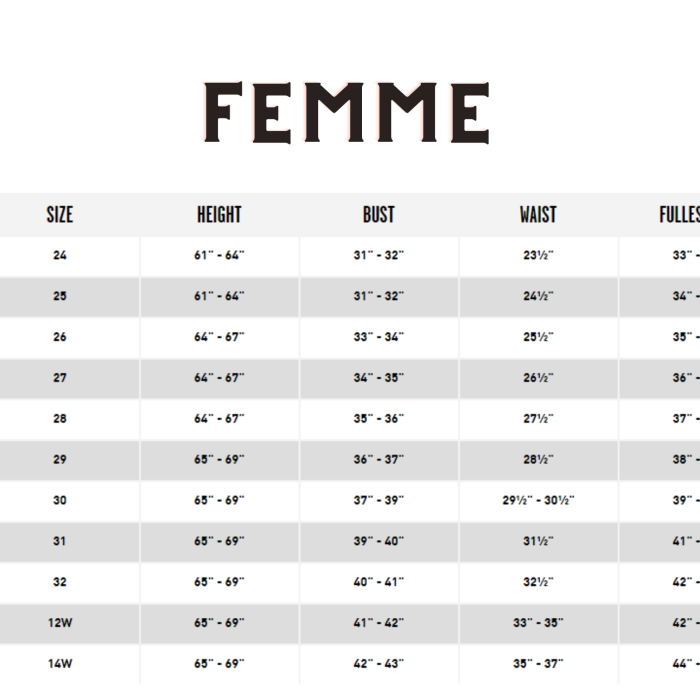This screenshot has height=700, width=700.
Task: Click the FEMME heading title
Action: point(346,112)
